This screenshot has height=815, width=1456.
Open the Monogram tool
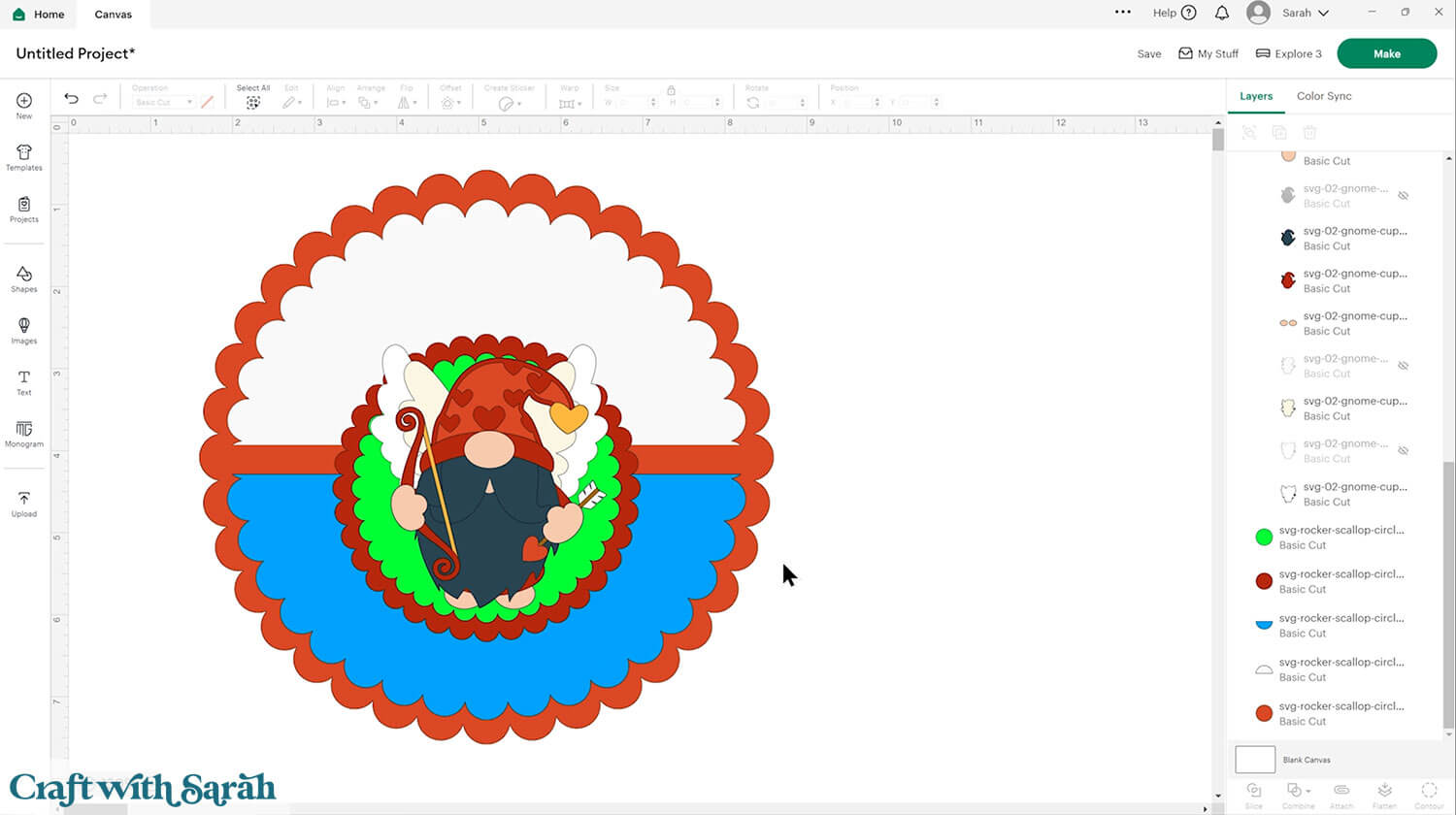[x=24, y=434]
